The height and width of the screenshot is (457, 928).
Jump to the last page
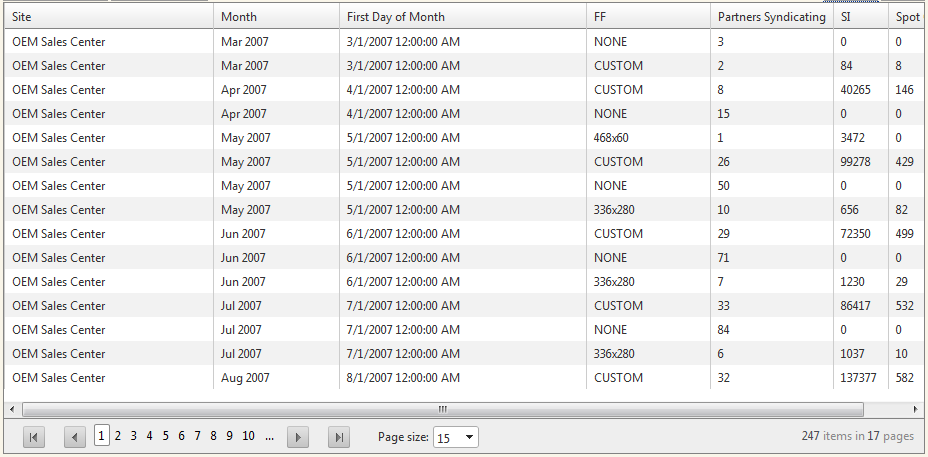[339, 437]
